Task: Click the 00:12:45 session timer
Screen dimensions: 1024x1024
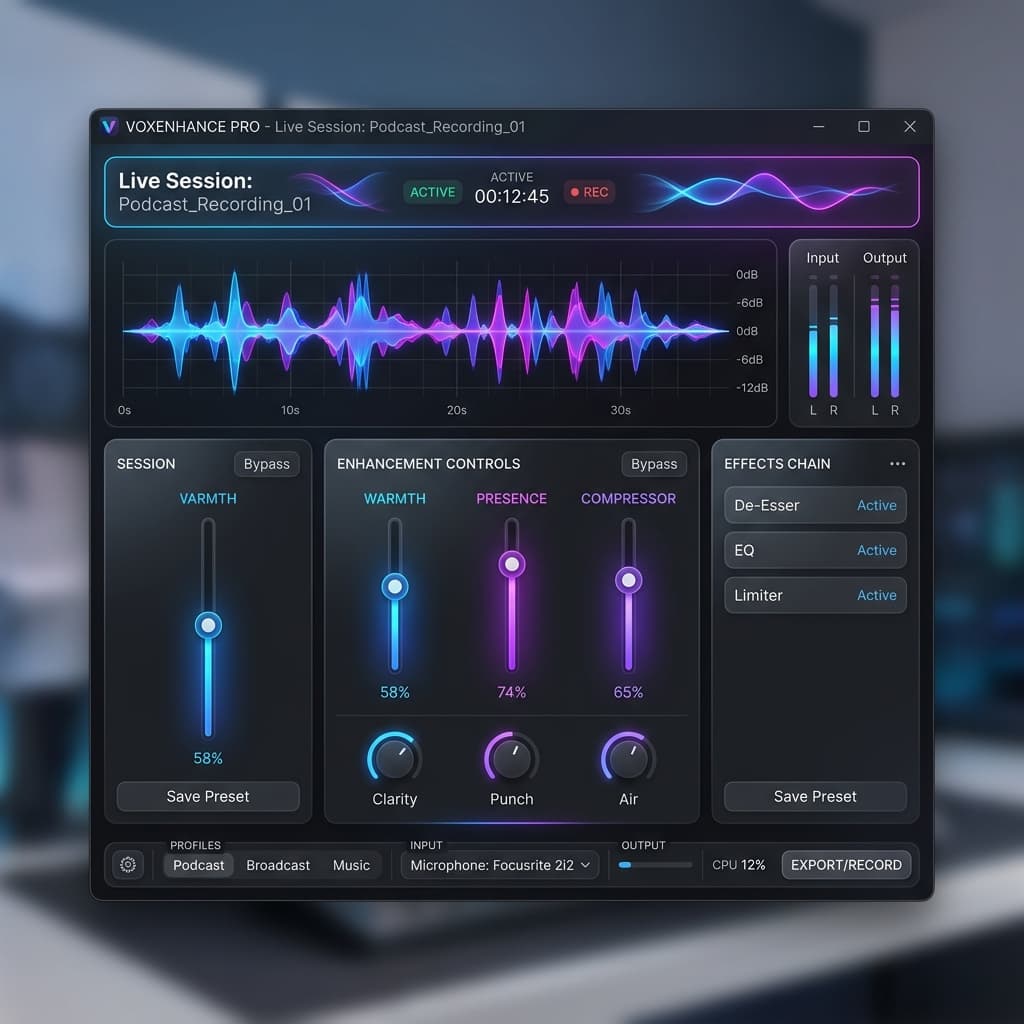Action: click(x=511, y=196)
